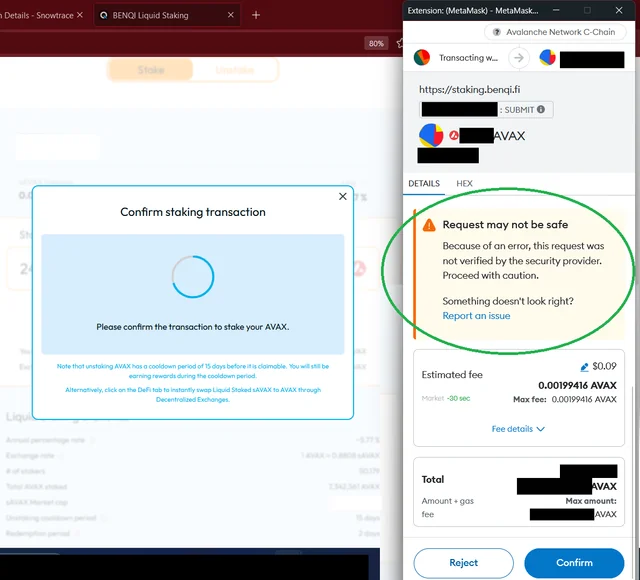Click the loading spinner in staking dialog
Image resolution: width=640 pixels, height=580 pixels.
(193, 276)
